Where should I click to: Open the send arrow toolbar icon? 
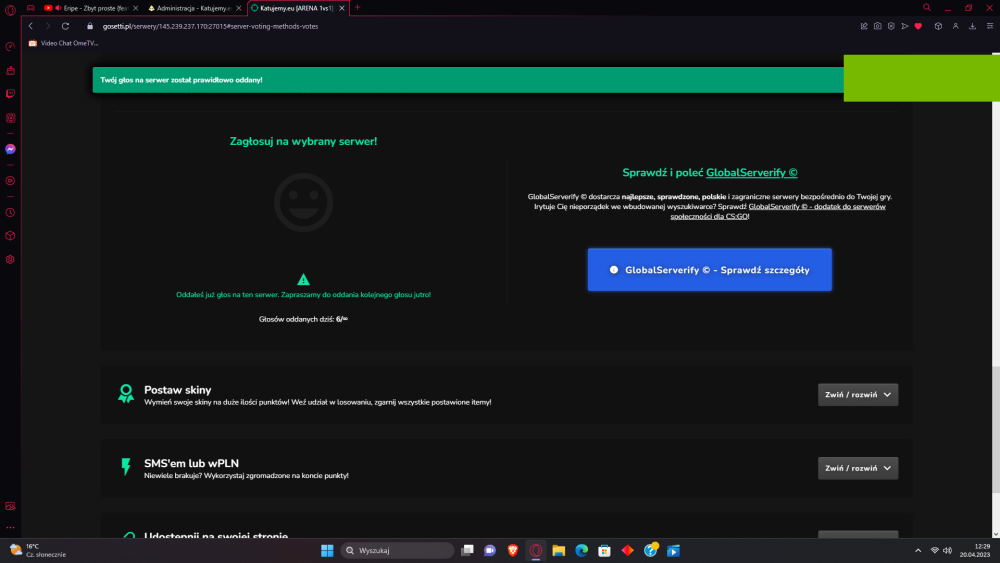tap(904, 26)
